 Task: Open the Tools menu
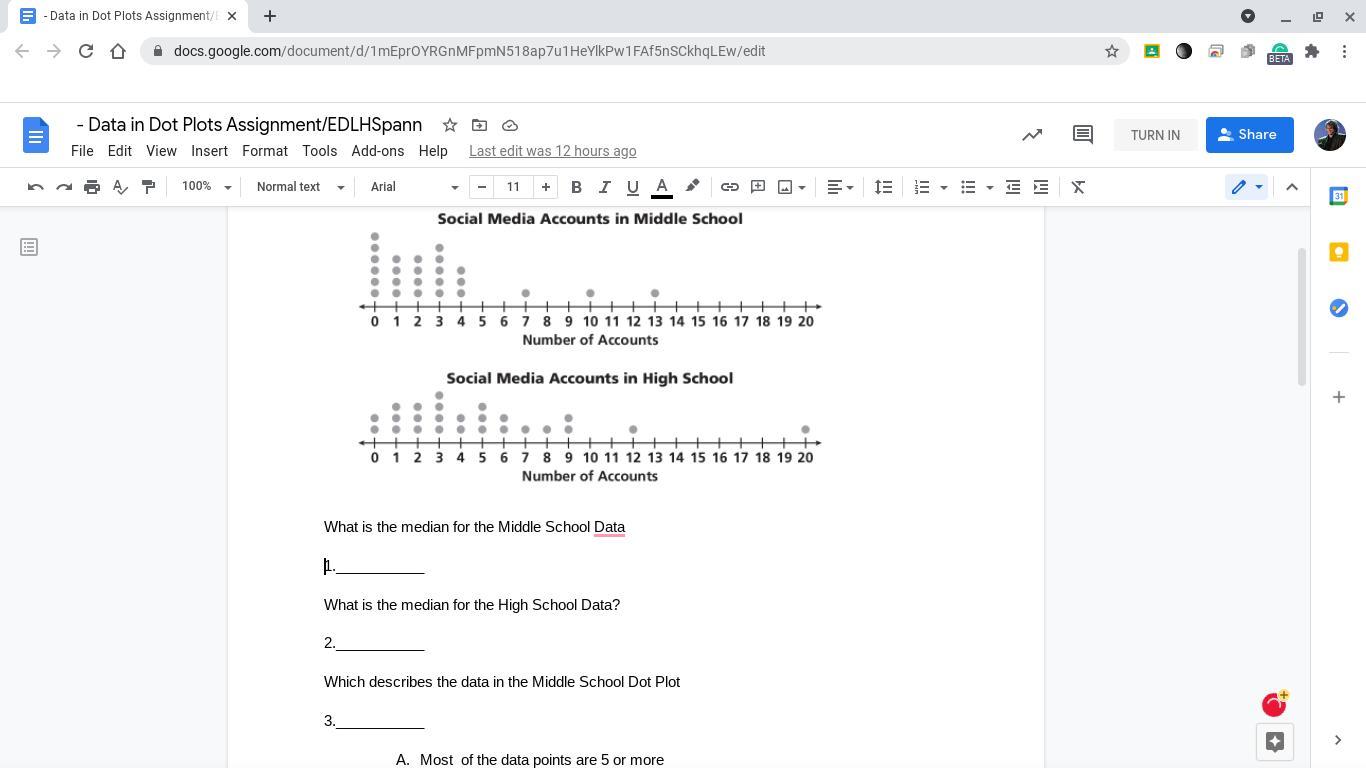coord(319,151)
